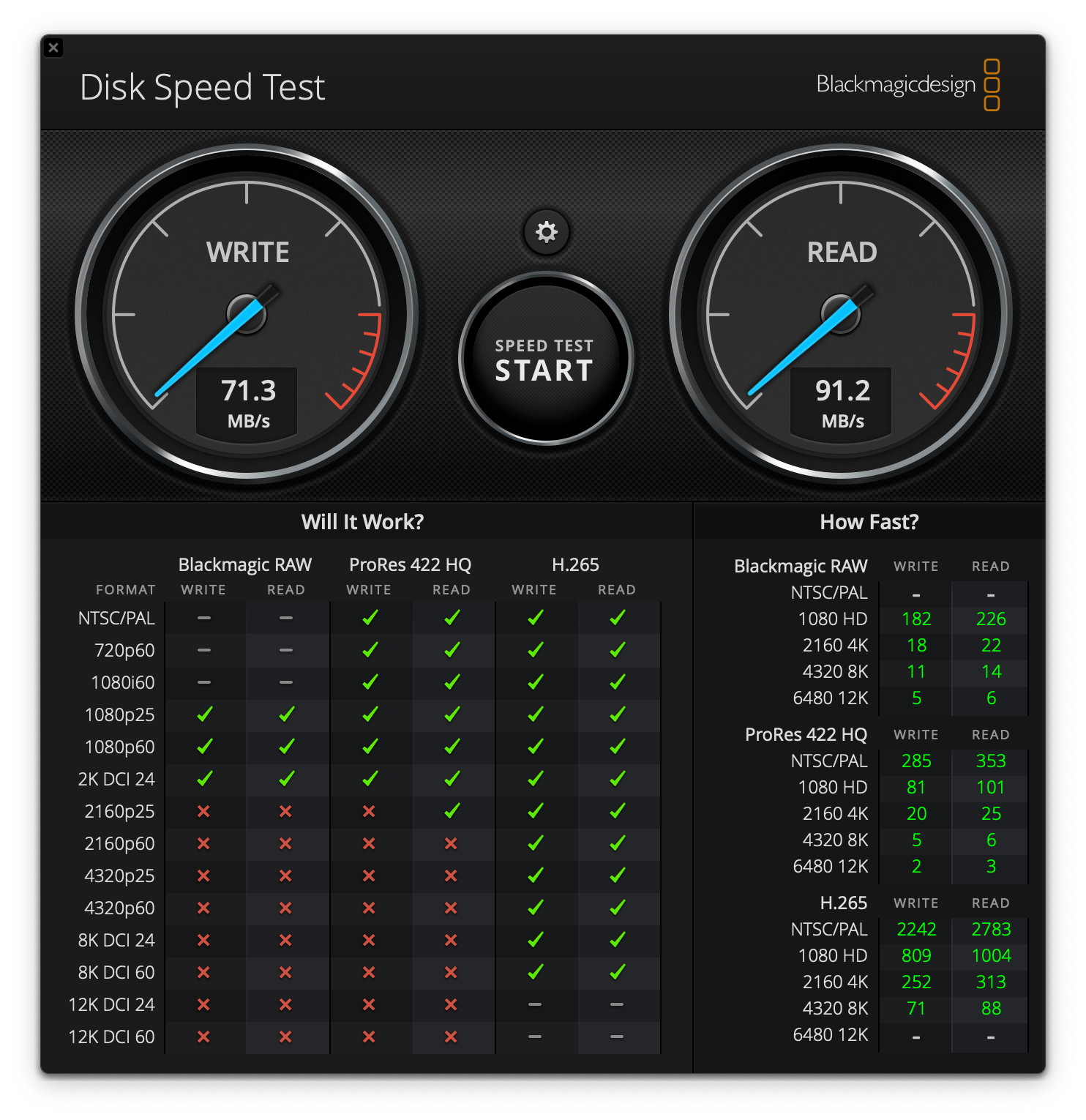Click ProRes 422 HQ write cross for 8K DCI 24
Screen dimensions: 1086x1120
[369, 940]
